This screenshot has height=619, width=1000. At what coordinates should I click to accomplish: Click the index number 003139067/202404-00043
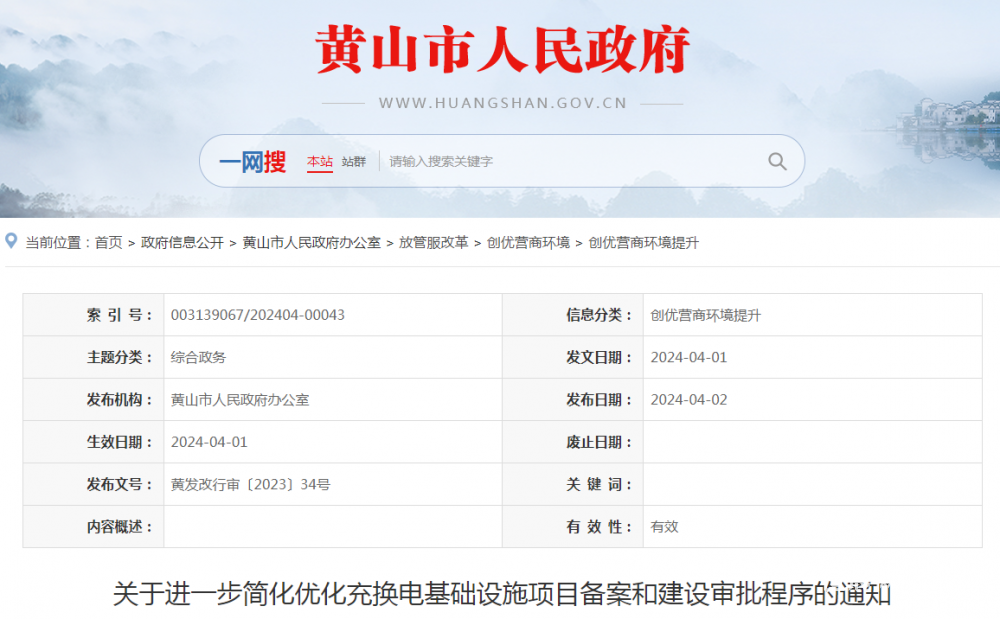(x=258, y=315)
